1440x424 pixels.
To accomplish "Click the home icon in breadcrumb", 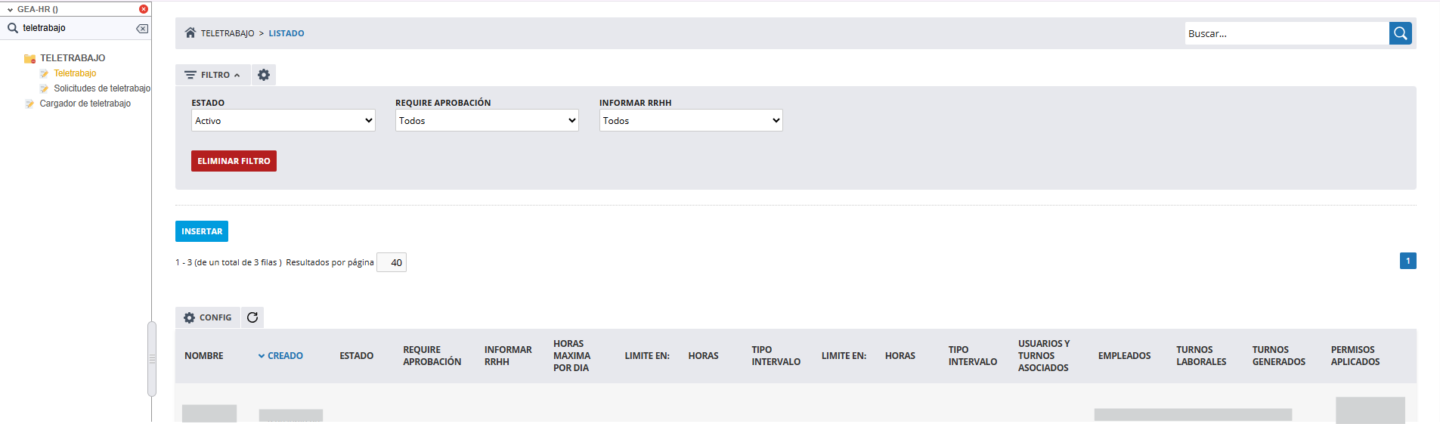I will click(190, 33).
